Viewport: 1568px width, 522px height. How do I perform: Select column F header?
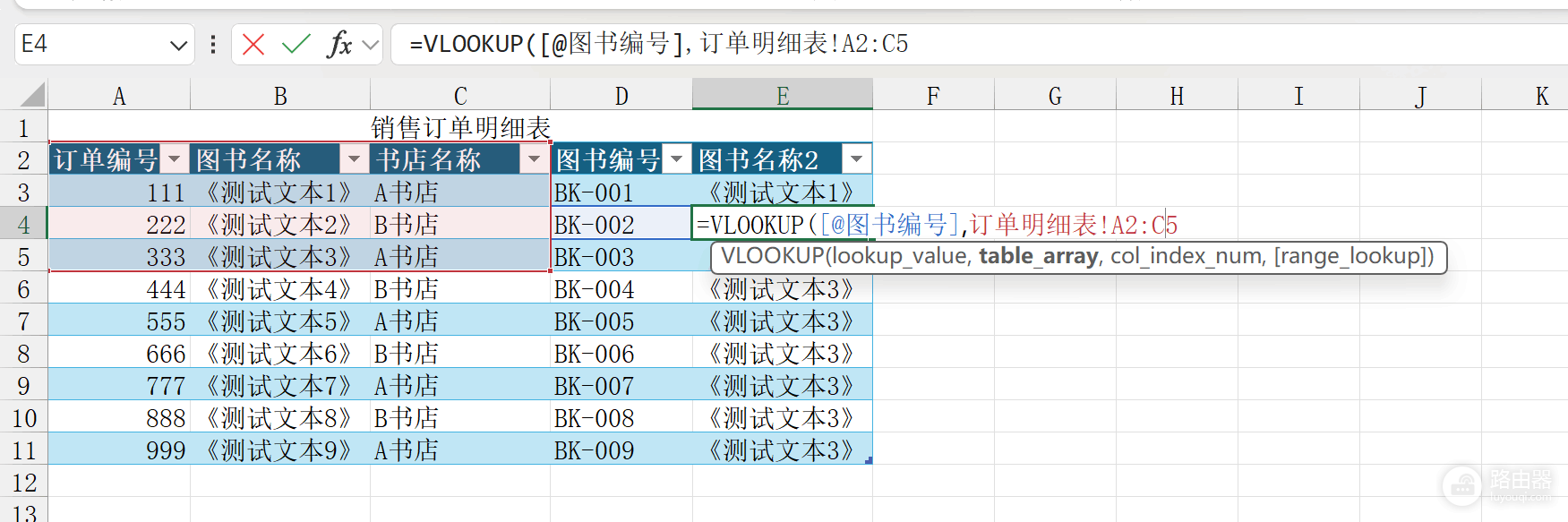pos(933,95)
